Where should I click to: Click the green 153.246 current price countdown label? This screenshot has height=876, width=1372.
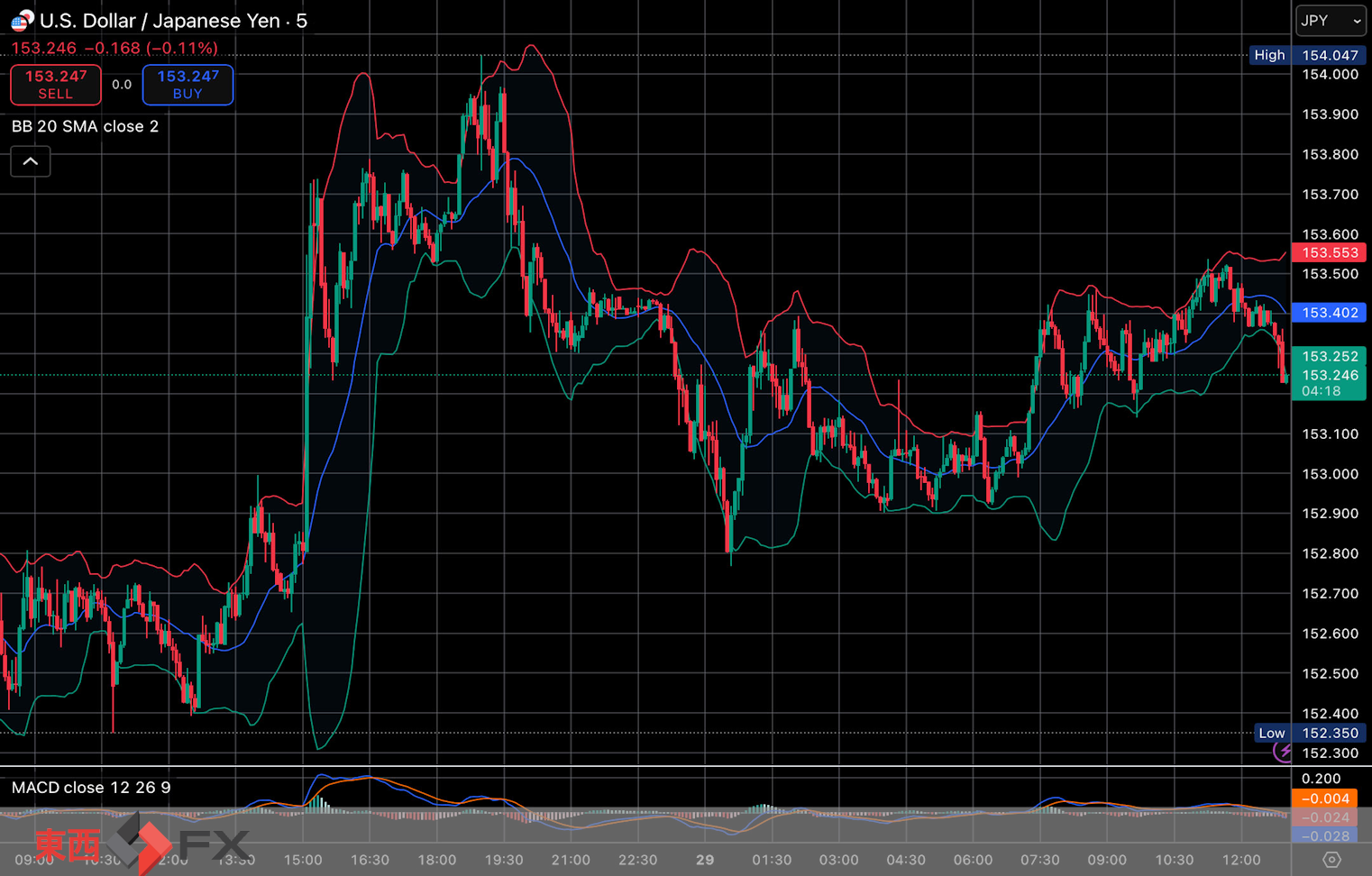point(1329,383)
